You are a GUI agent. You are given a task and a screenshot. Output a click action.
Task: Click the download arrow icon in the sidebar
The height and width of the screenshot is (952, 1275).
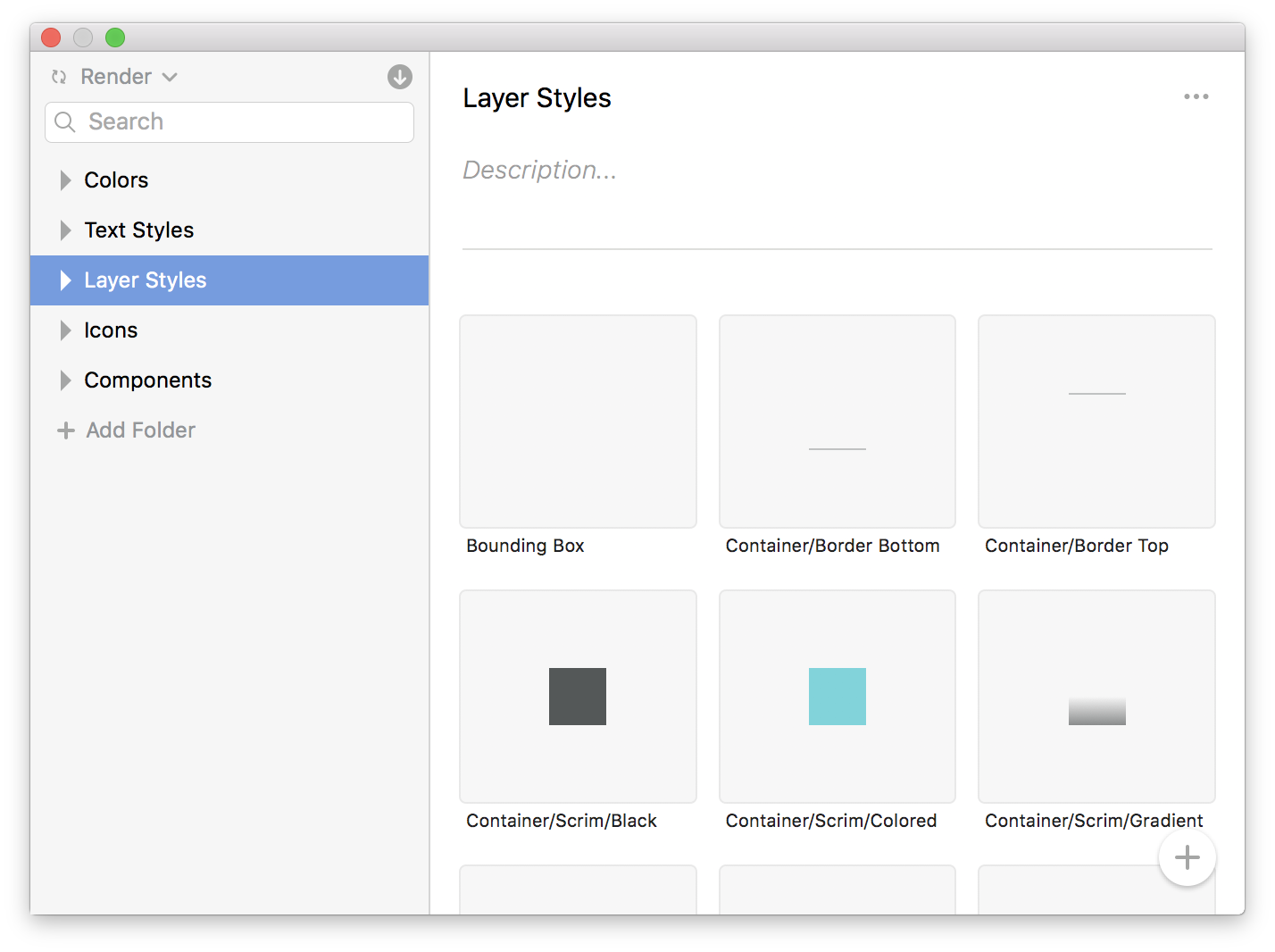click(400, 77)
